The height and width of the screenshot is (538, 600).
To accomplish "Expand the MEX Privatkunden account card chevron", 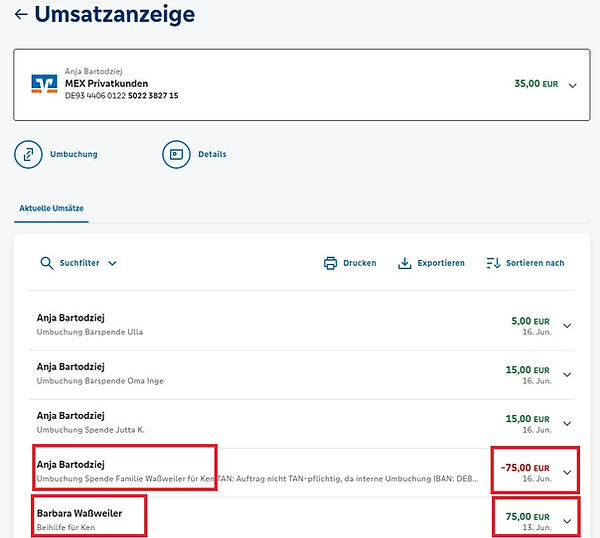I will pyautogui.click(x=572, y=85).
